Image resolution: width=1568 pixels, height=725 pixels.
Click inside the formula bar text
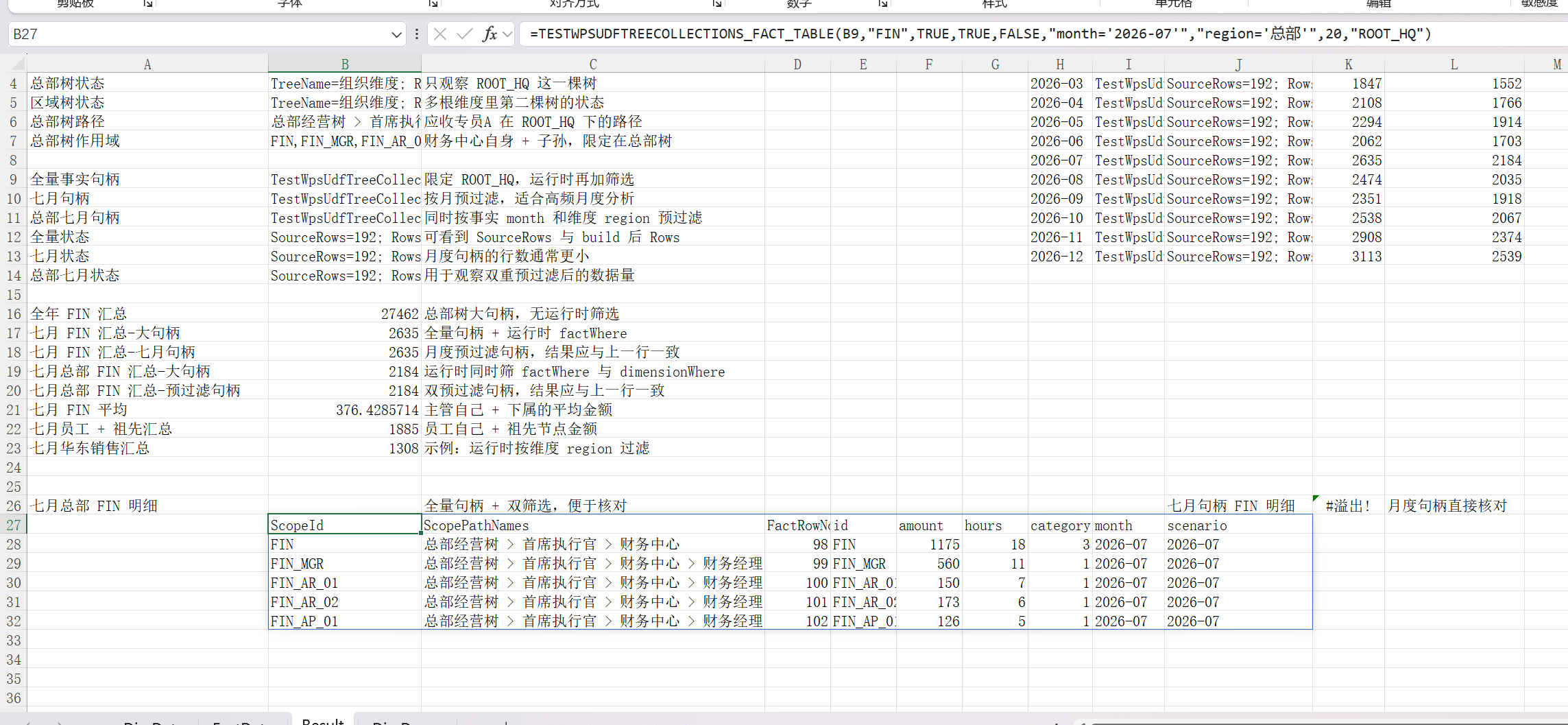(980, 34)
